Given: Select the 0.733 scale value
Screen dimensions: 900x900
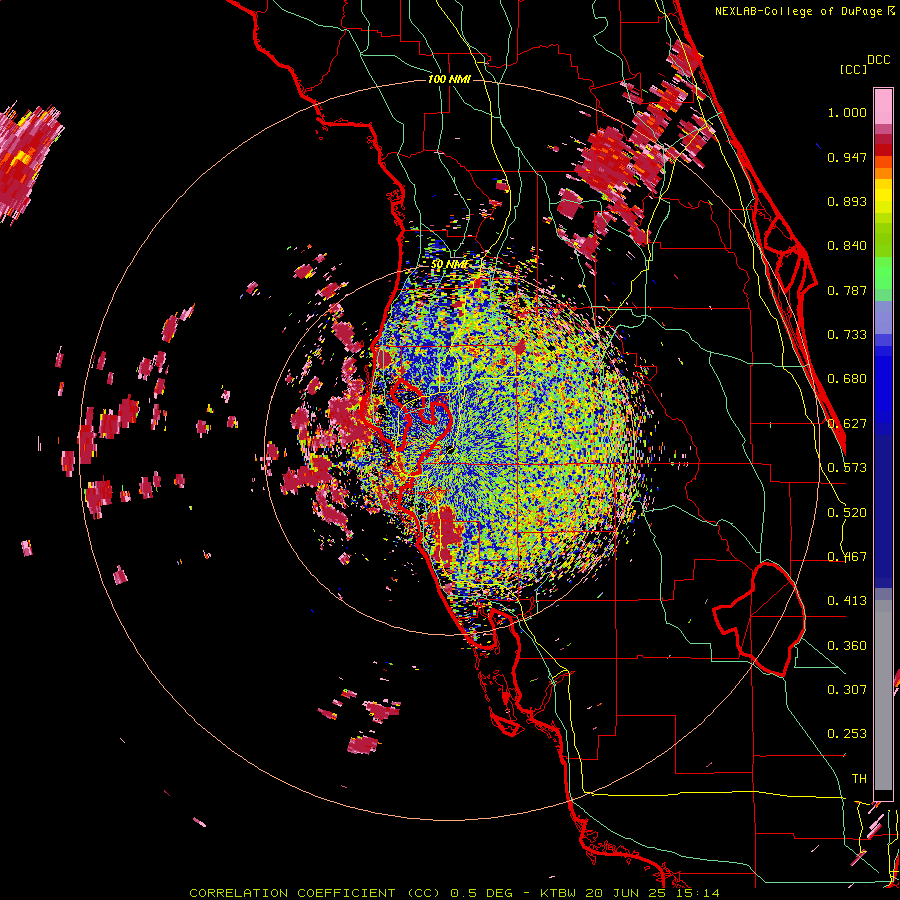Looking at the screenshot, I should (x=847, y=335).
